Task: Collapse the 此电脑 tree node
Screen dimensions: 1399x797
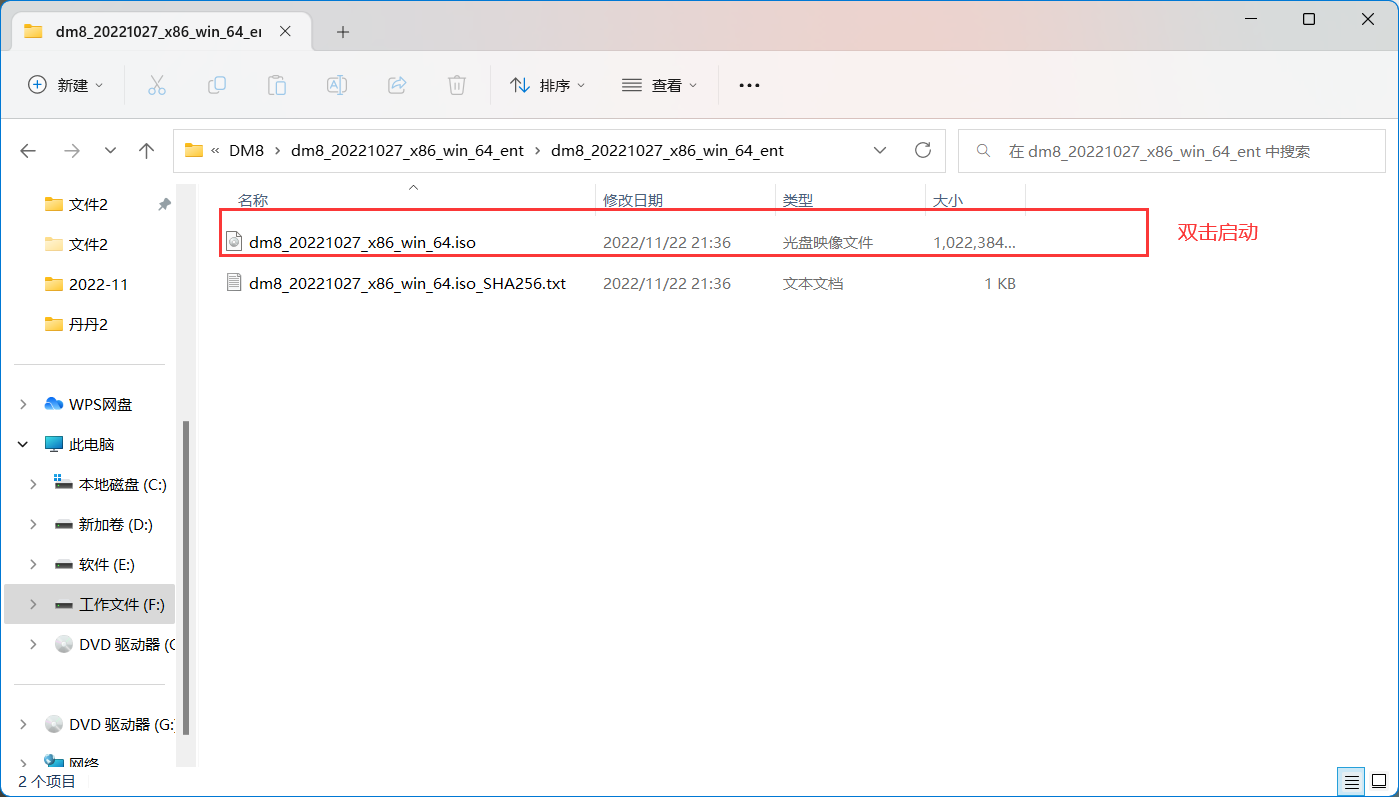Action: [x=24, y=444]
